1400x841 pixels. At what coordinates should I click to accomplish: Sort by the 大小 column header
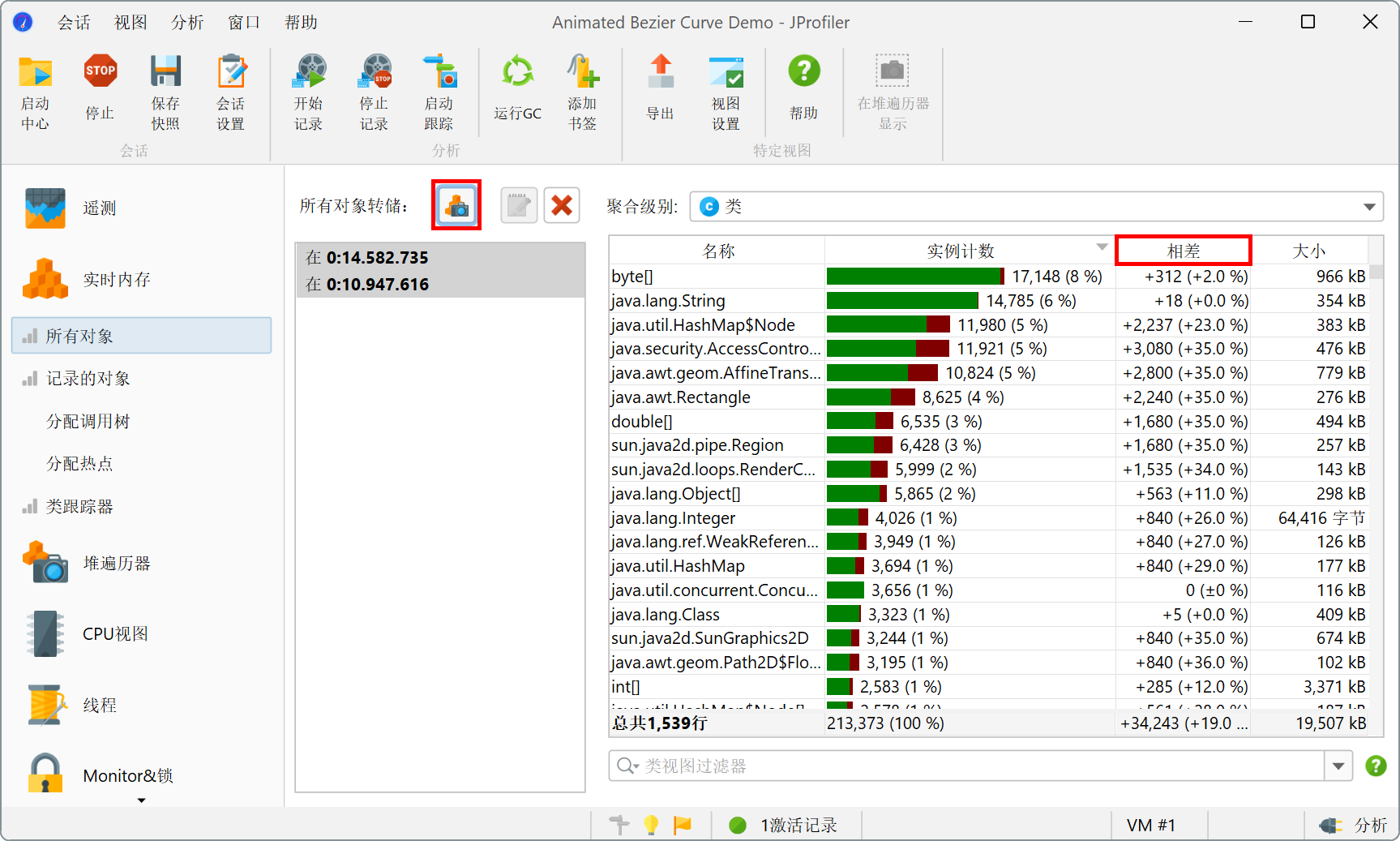click(x=1309, y=251)
